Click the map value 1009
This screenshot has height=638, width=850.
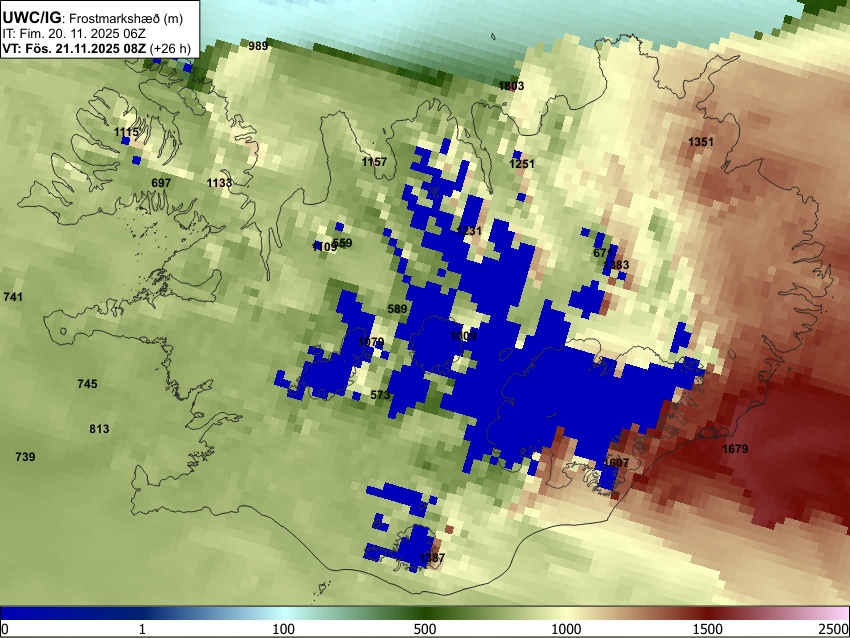click(463, 337)
